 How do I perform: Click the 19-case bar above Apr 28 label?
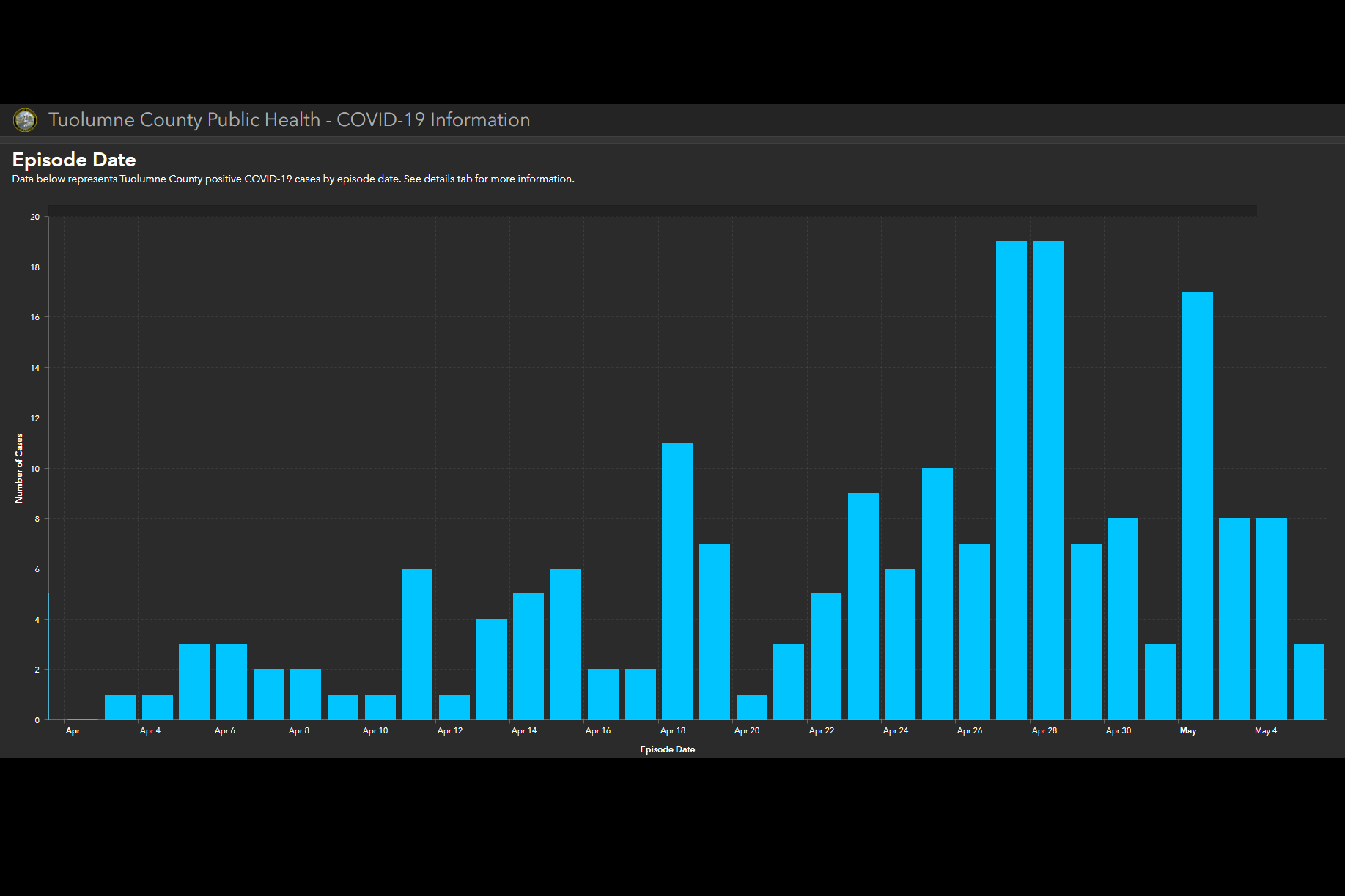(1049, 481)
